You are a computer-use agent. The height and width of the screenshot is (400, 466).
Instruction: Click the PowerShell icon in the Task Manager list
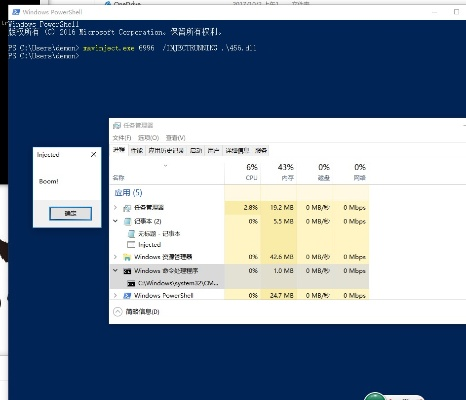(127, 296)
